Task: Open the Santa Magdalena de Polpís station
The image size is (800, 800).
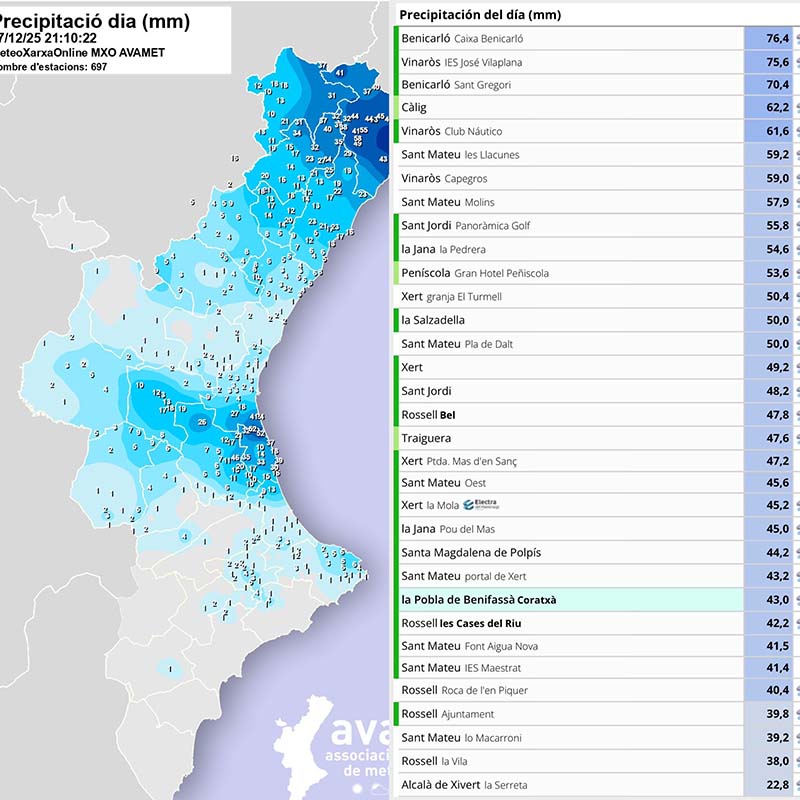Action: (470, 552)
